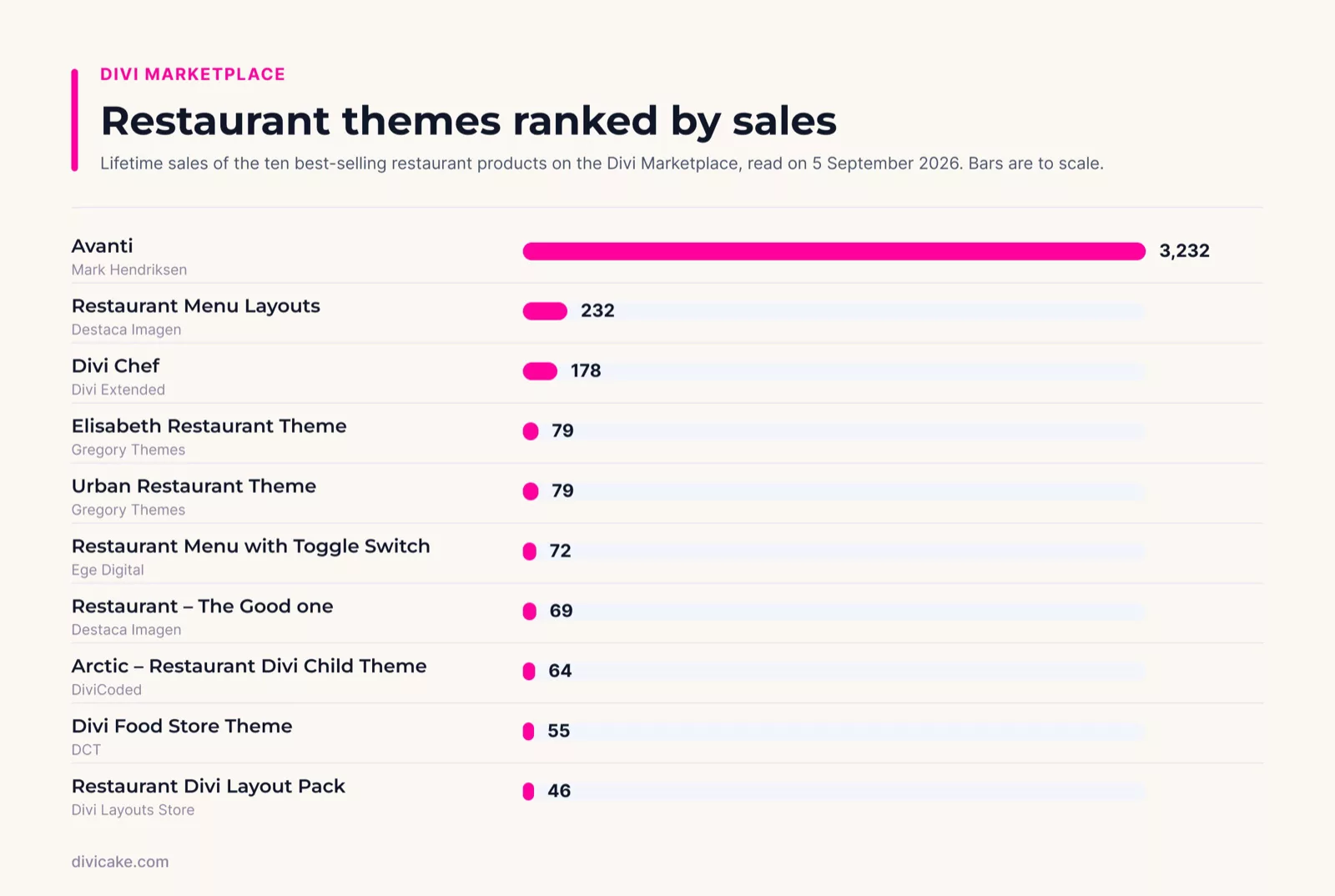
Task: Select Arctic – Restaurant Divi Child Theme title
Action: tap(249, 667)
